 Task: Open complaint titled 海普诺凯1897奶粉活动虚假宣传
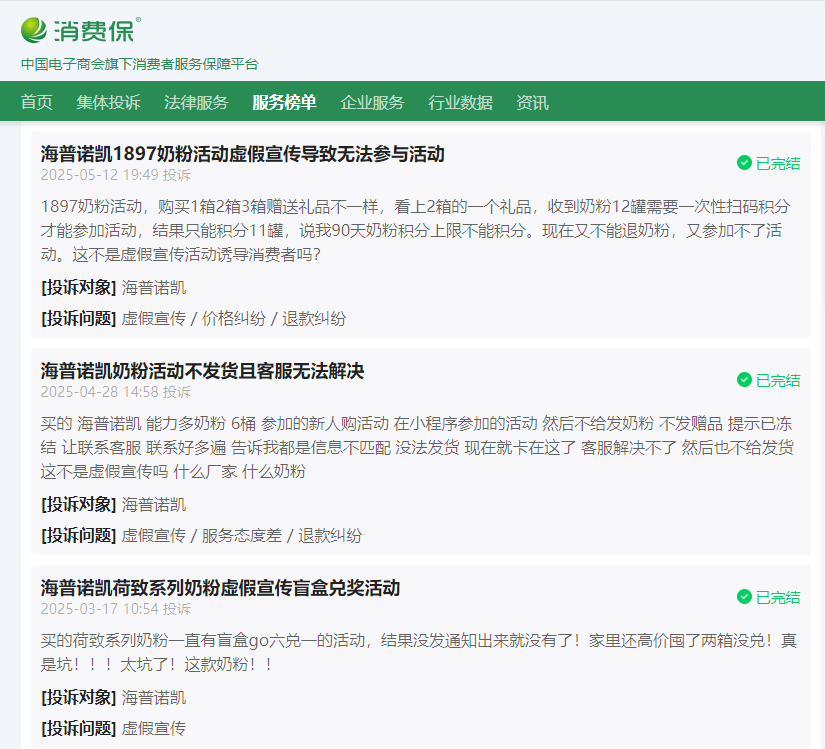tap(242, 154)
